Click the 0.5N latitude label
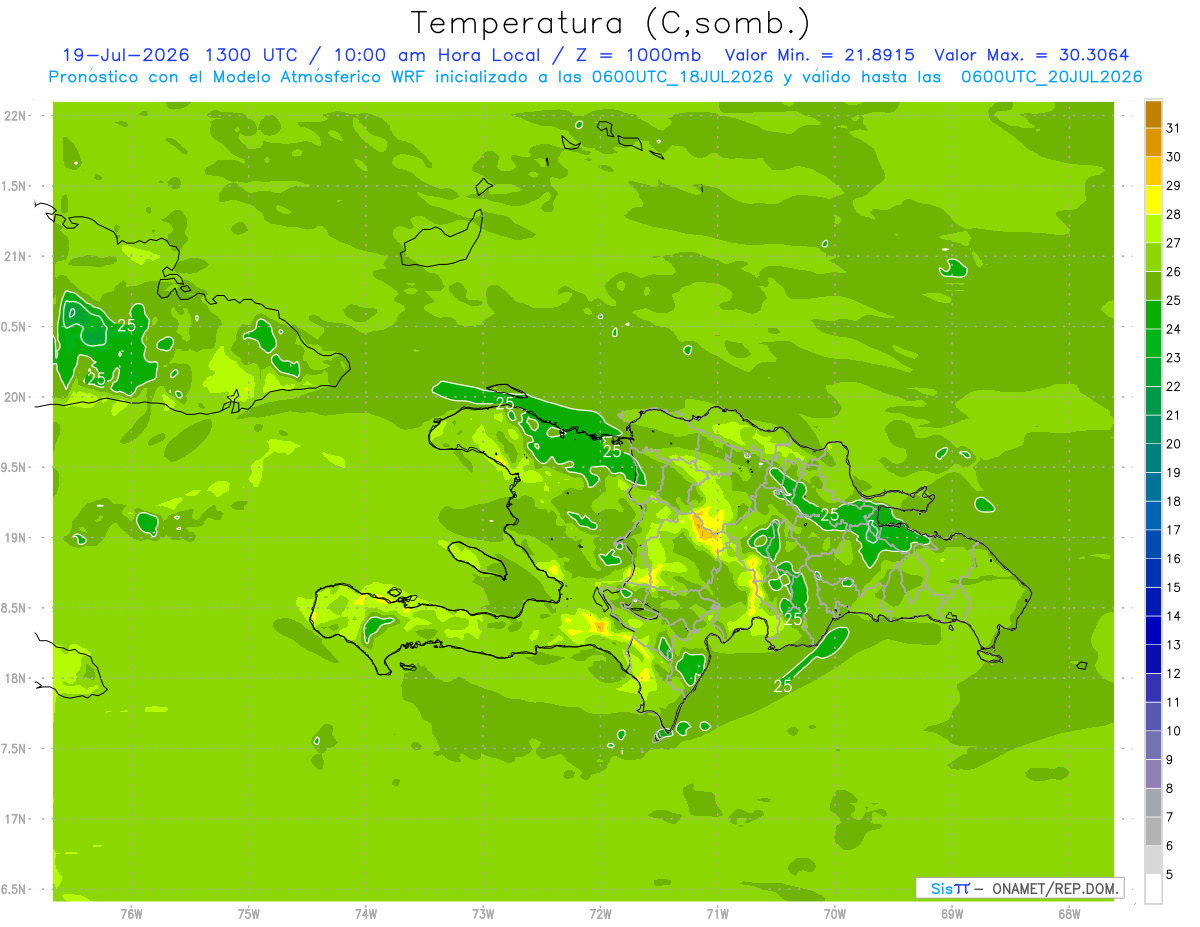1200x927 pixels. pos(14,327)
